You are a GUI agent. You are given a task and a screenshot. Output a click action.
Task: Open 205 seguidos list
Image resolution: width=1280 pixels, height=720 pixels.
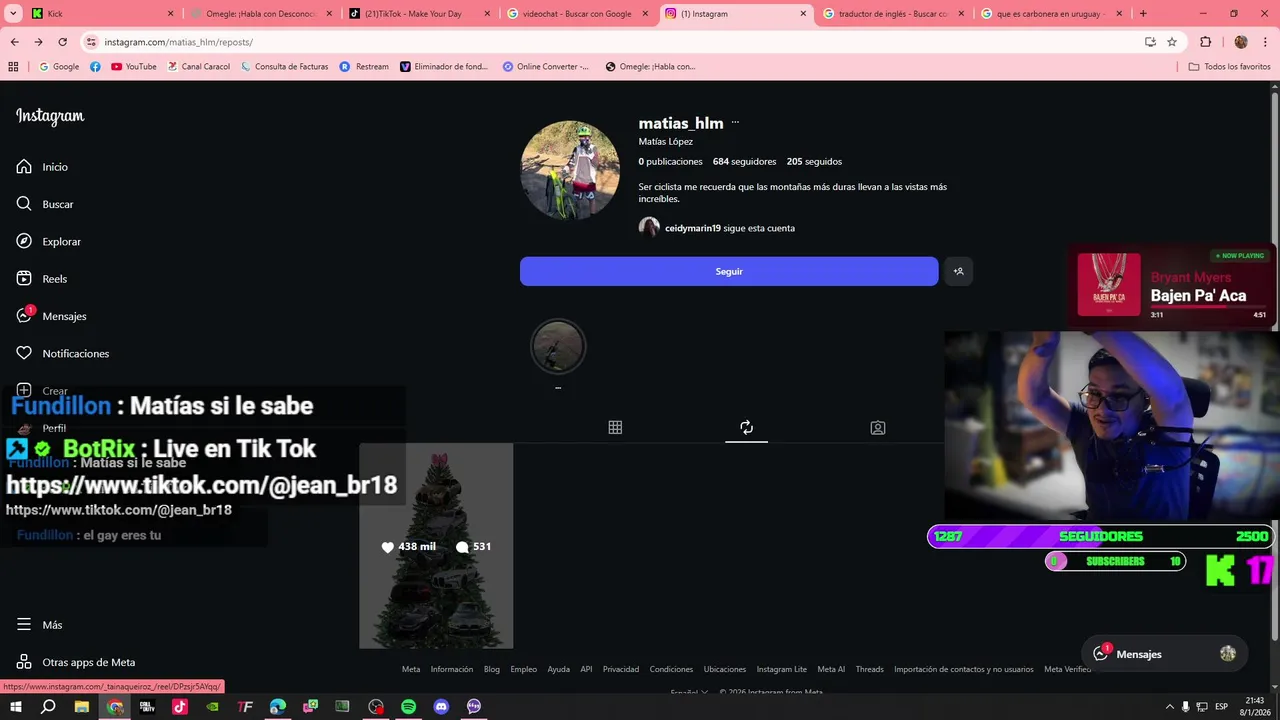814,161
